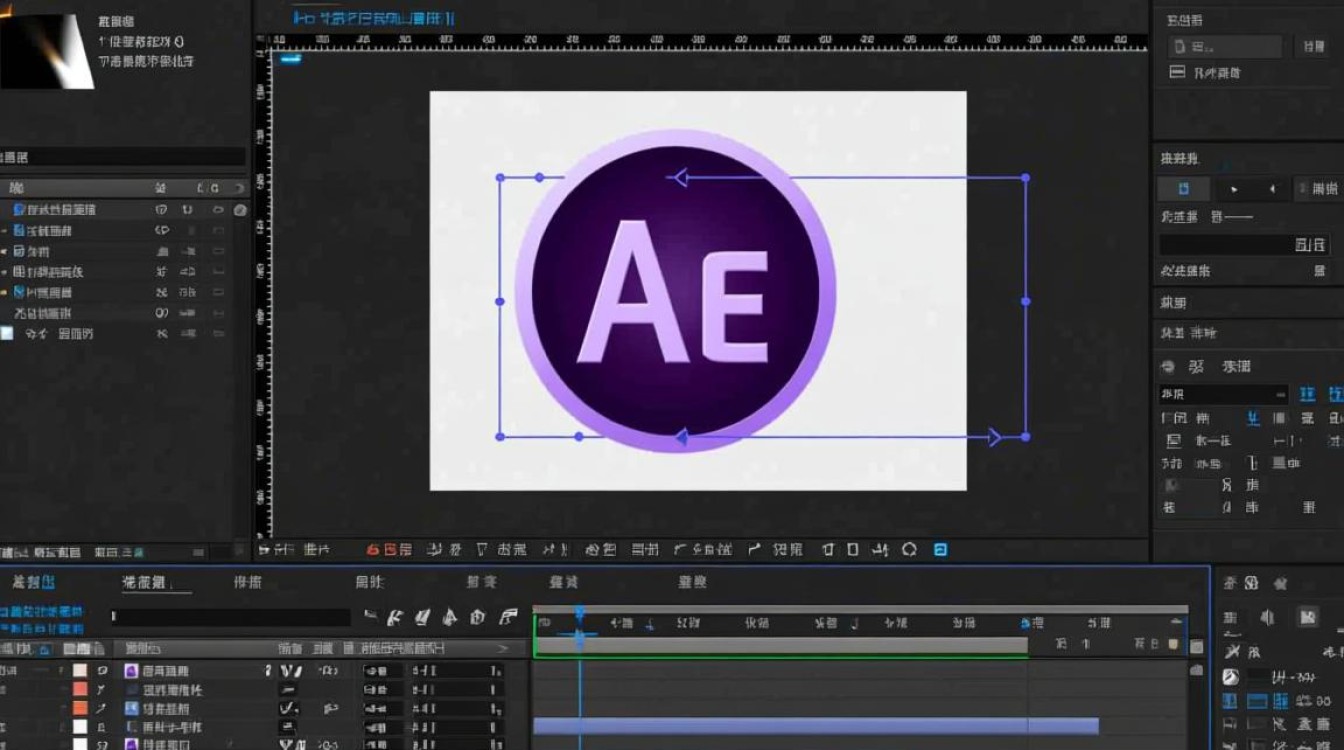Click the red icon in the viewer bottom toolbar
Viewport: 1344px width, 750px height.
pyautogui.click(x=374, y=549)
